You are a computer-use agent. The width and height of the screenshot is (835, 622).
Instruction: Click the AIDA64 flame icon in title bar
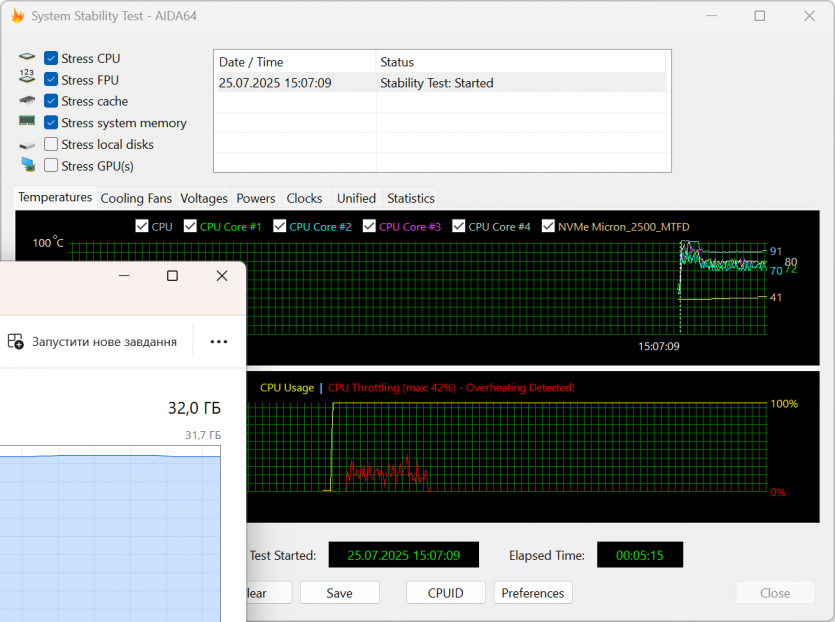click(x=17, y=16)
